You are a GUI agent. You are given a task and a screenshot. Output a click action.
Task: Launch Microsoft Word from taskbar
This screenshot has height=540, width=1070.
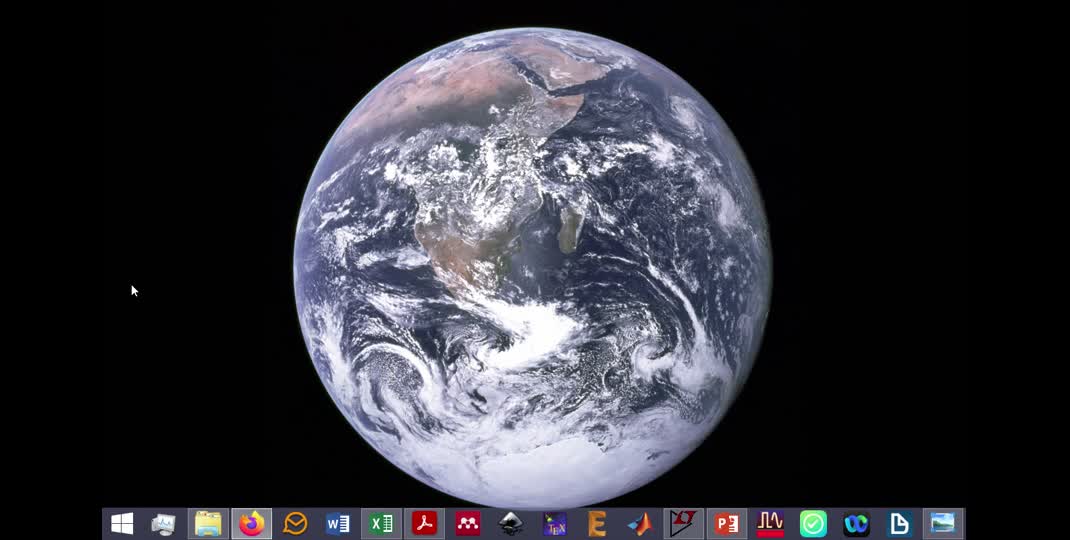click(338, 524)
